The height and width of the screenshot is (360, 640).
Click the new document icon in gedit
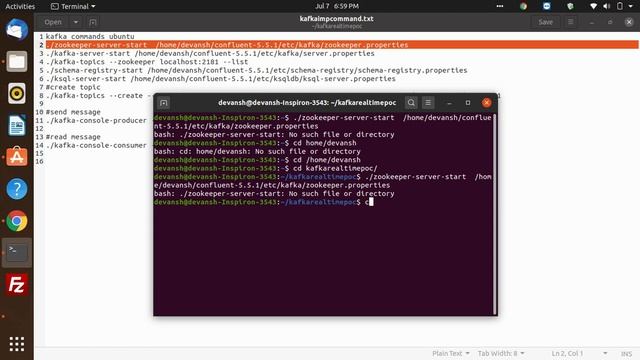(93, 22)
